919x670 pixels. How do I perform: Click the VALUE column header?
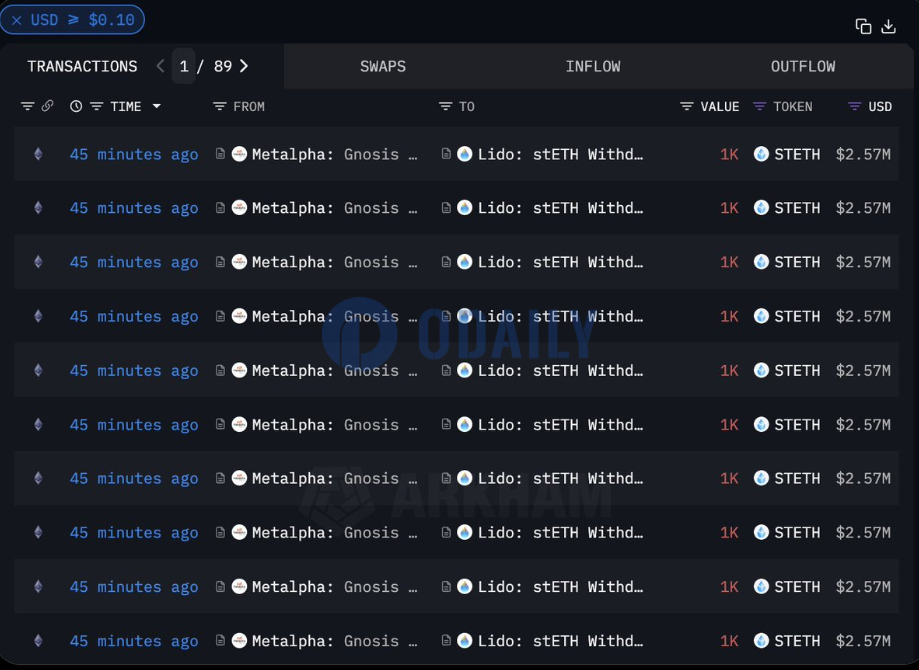pos(720,107)
